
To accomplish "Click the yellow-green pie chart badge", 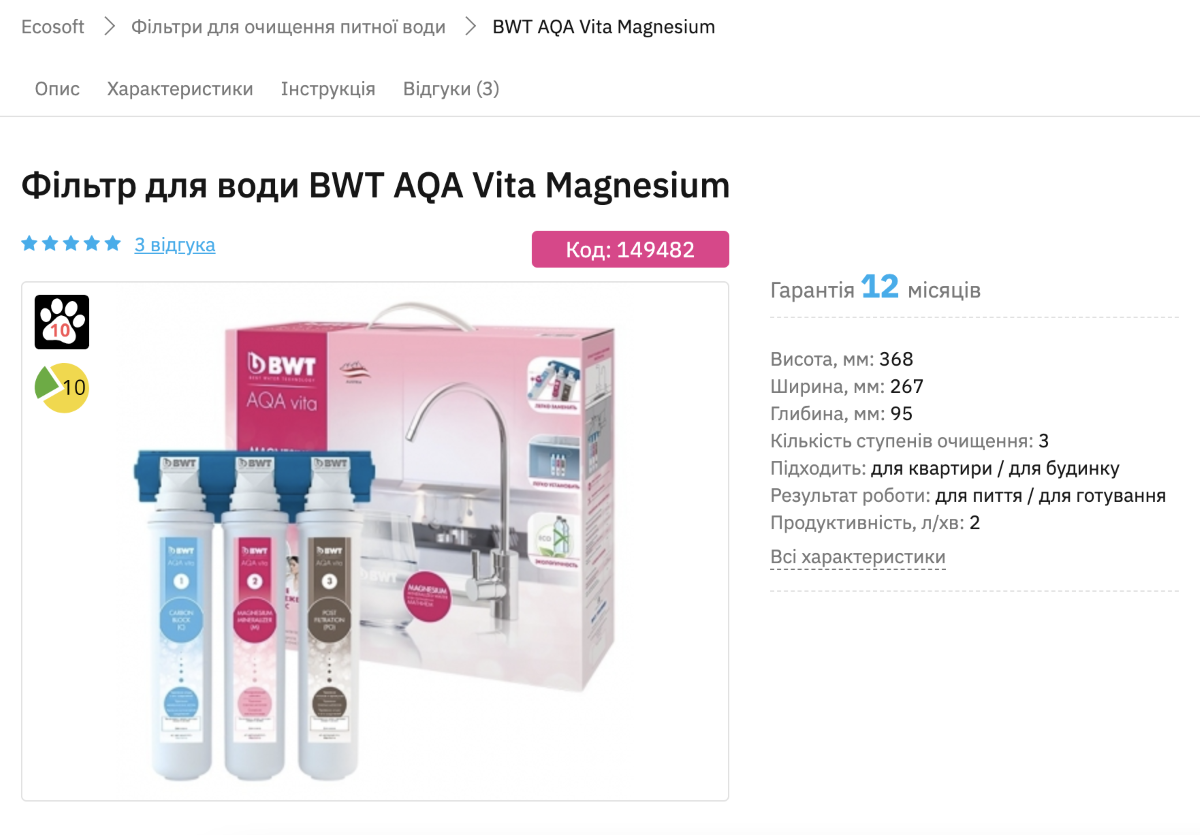I will point(62,387).
